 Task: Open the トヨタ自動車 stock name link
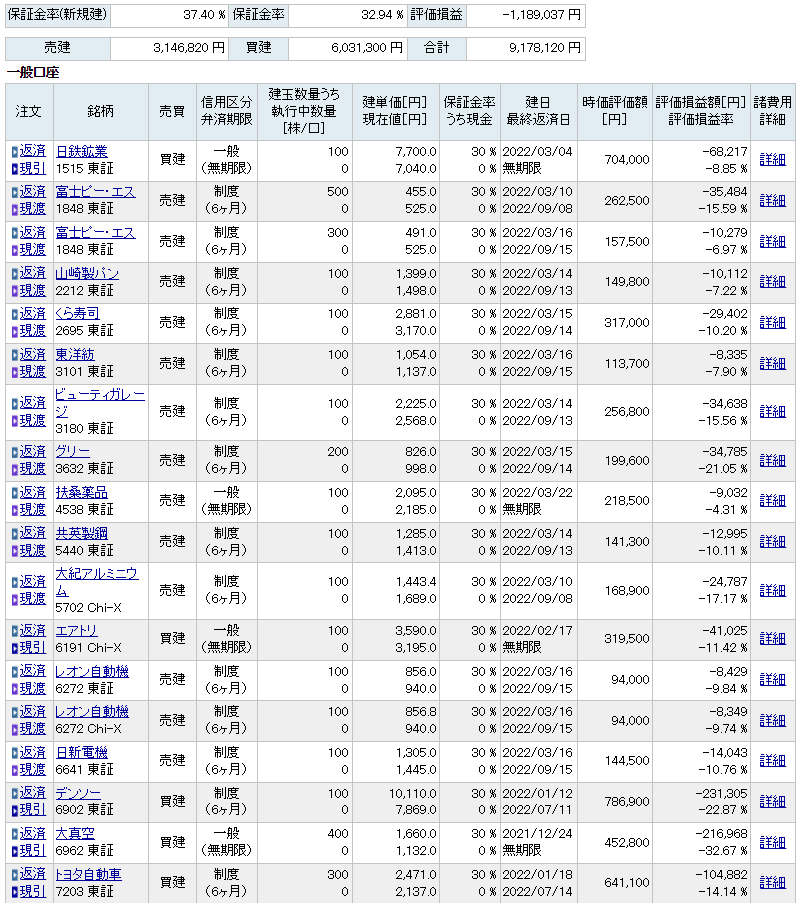click(88, 874)
